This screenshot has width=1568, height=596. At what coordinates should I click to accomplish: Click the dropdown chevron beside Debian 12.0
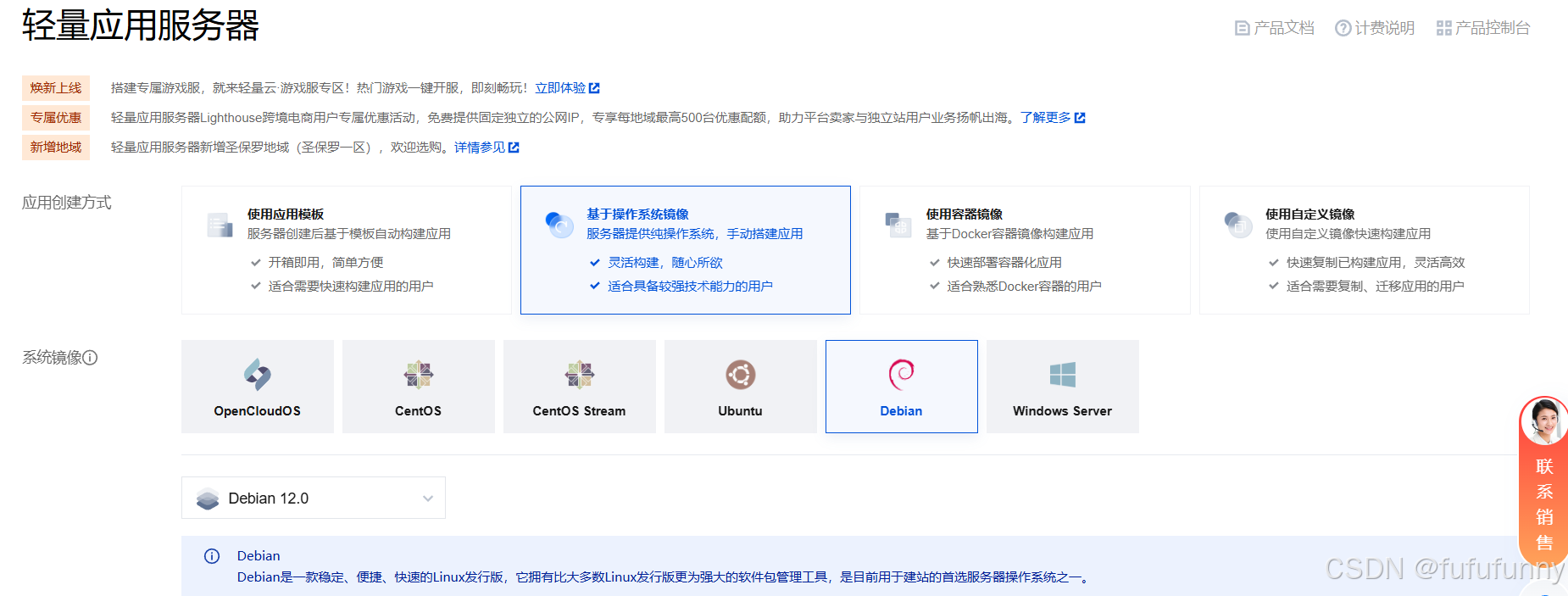(x=428, y=499)
